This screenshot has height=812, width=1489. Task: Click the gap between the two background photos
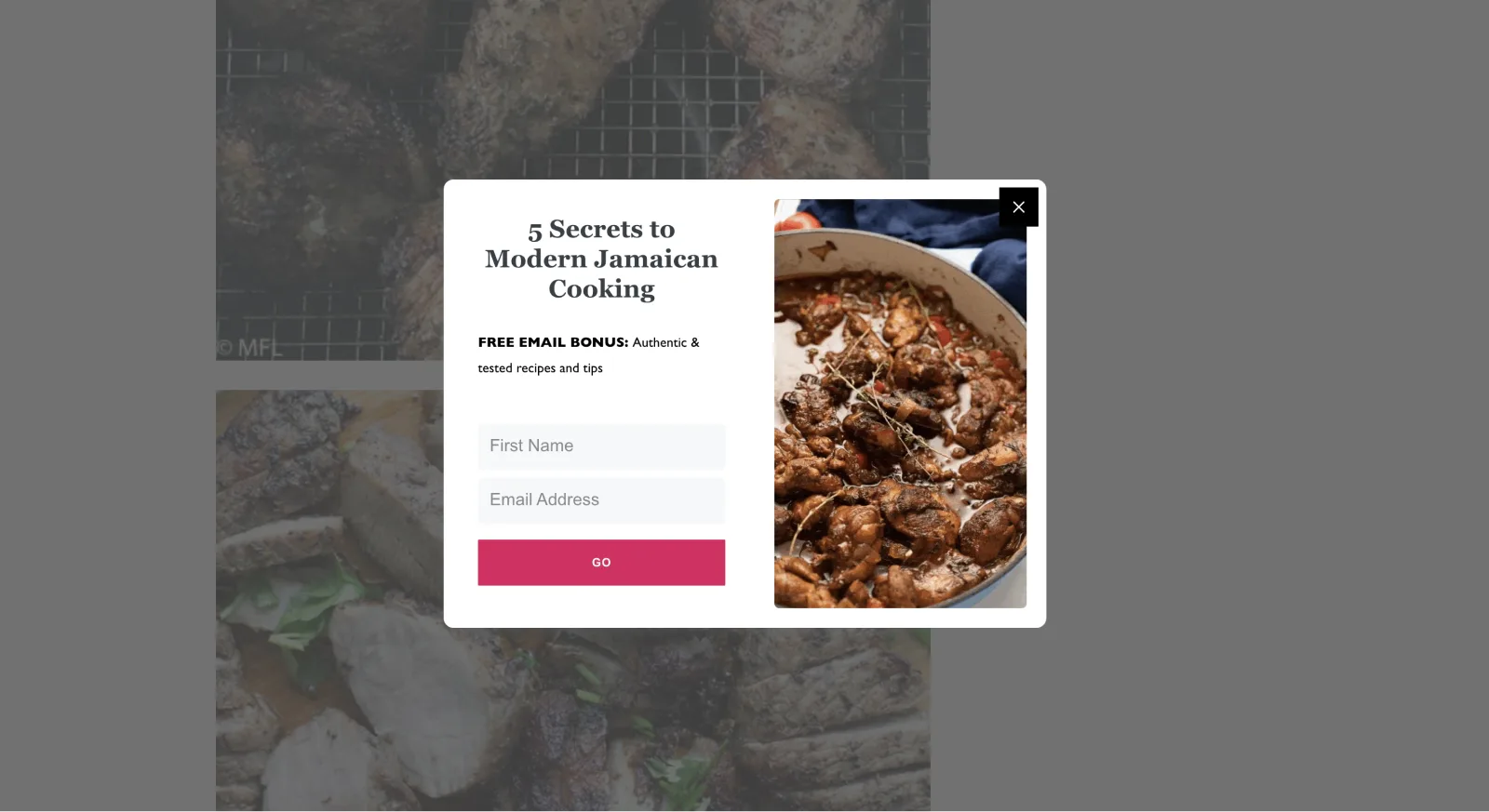329,375
